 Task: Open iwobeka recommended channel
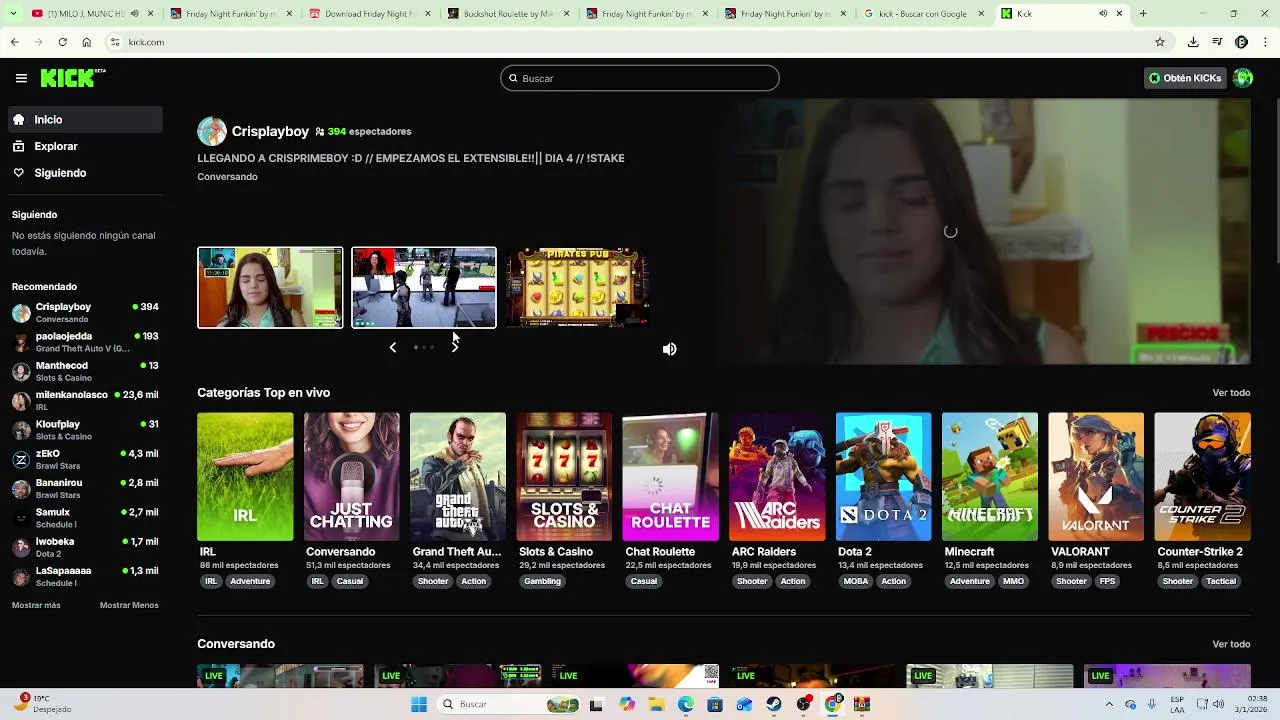click(x=85, y=547)
